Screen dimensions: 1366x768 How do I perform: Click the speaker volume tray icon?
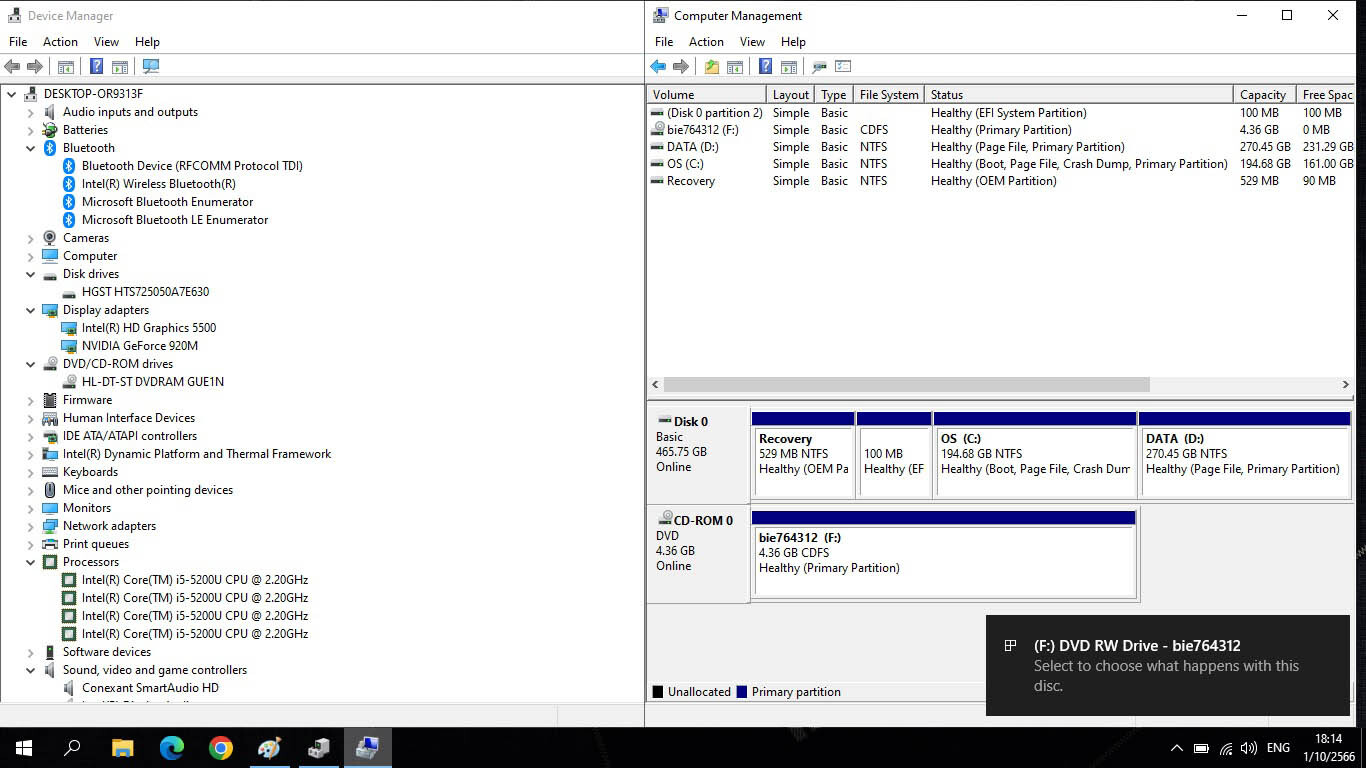click(1248, 748)
